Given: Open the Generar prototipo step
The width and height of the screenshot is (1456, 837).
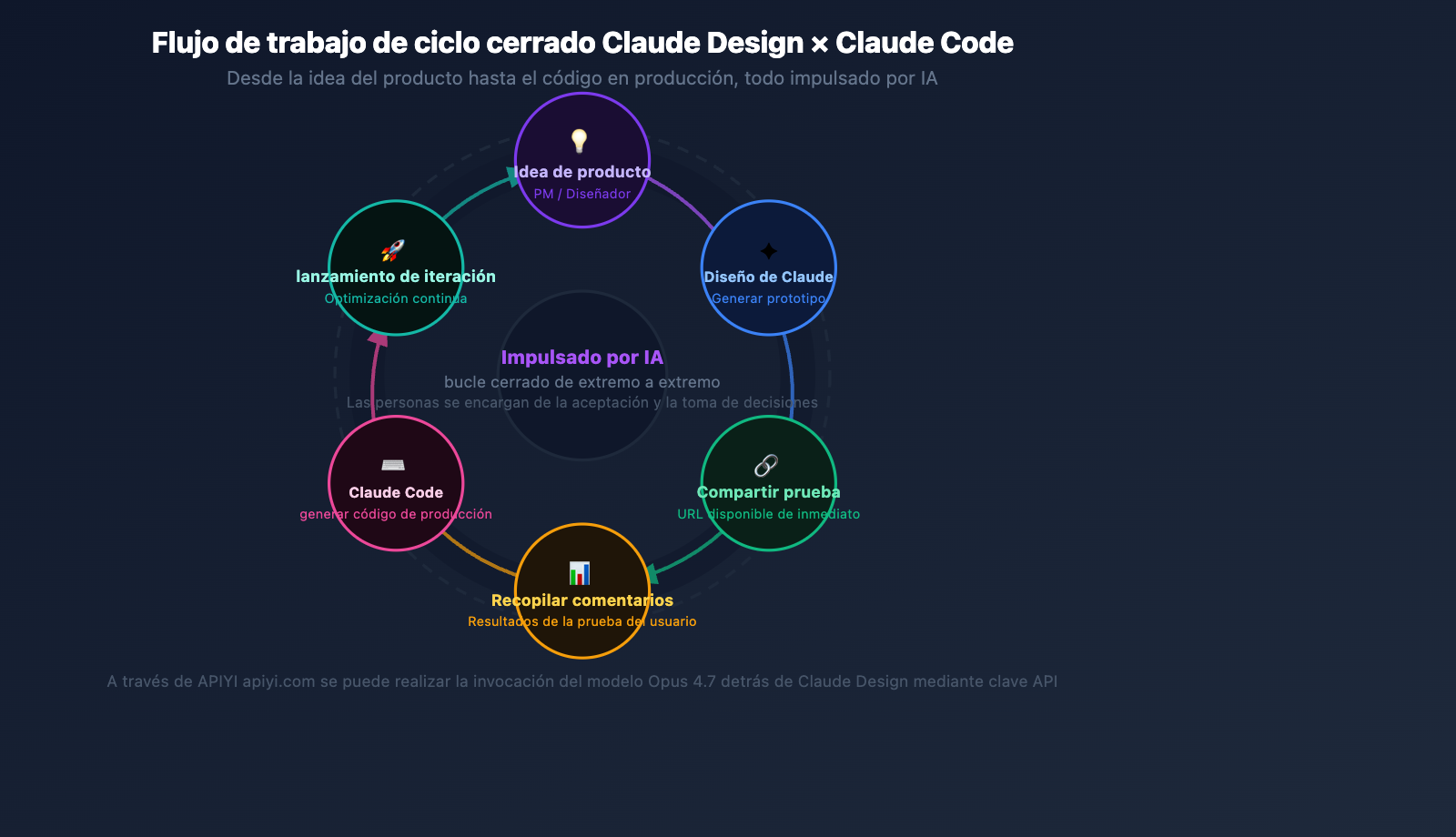Looking at the screenshot, I should pos(769,298).
